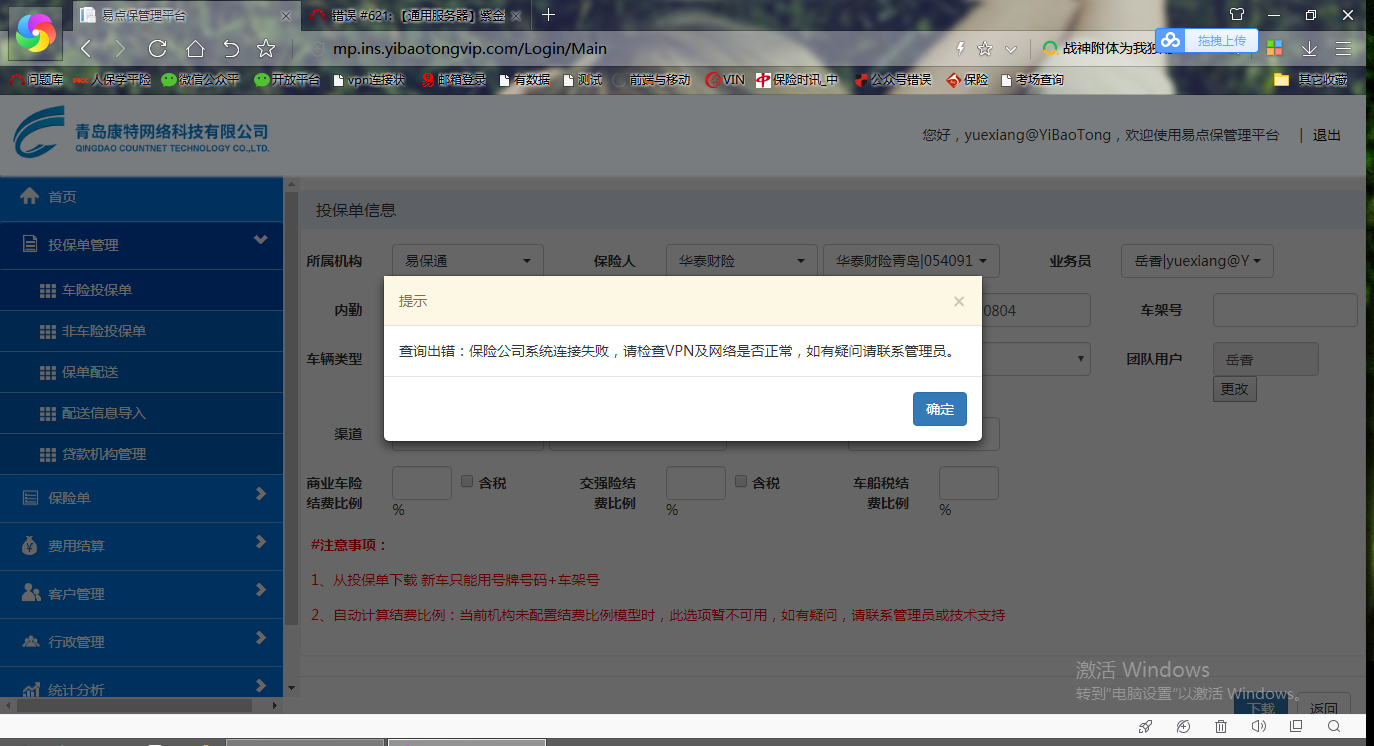Viewport: 1374px width, 746px height.
Task: Reload the page with the refresh icon
Action: 157,48
